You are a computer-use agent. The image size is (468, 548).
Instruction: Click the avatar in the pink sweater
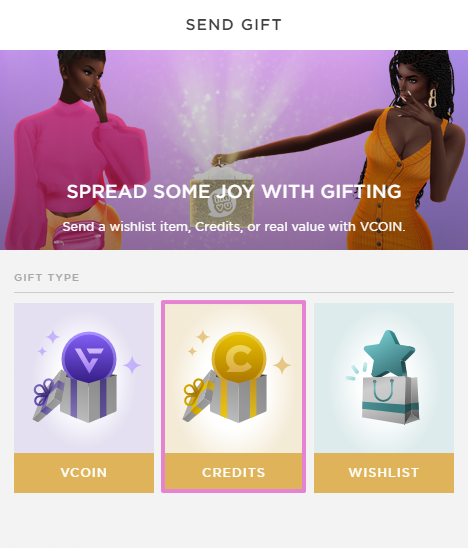point(77,150)
